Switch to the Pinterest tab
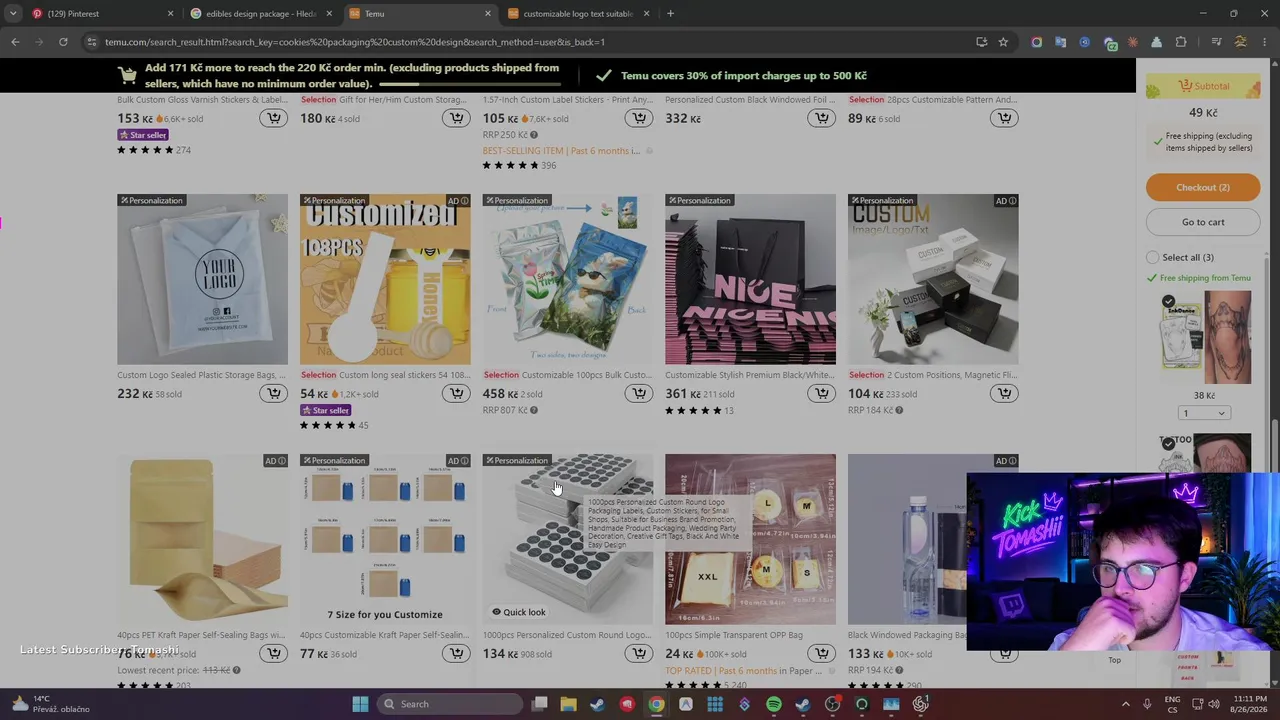This screenshot has height=720, width=1280. pyautogui.click(x=102, y=14)
